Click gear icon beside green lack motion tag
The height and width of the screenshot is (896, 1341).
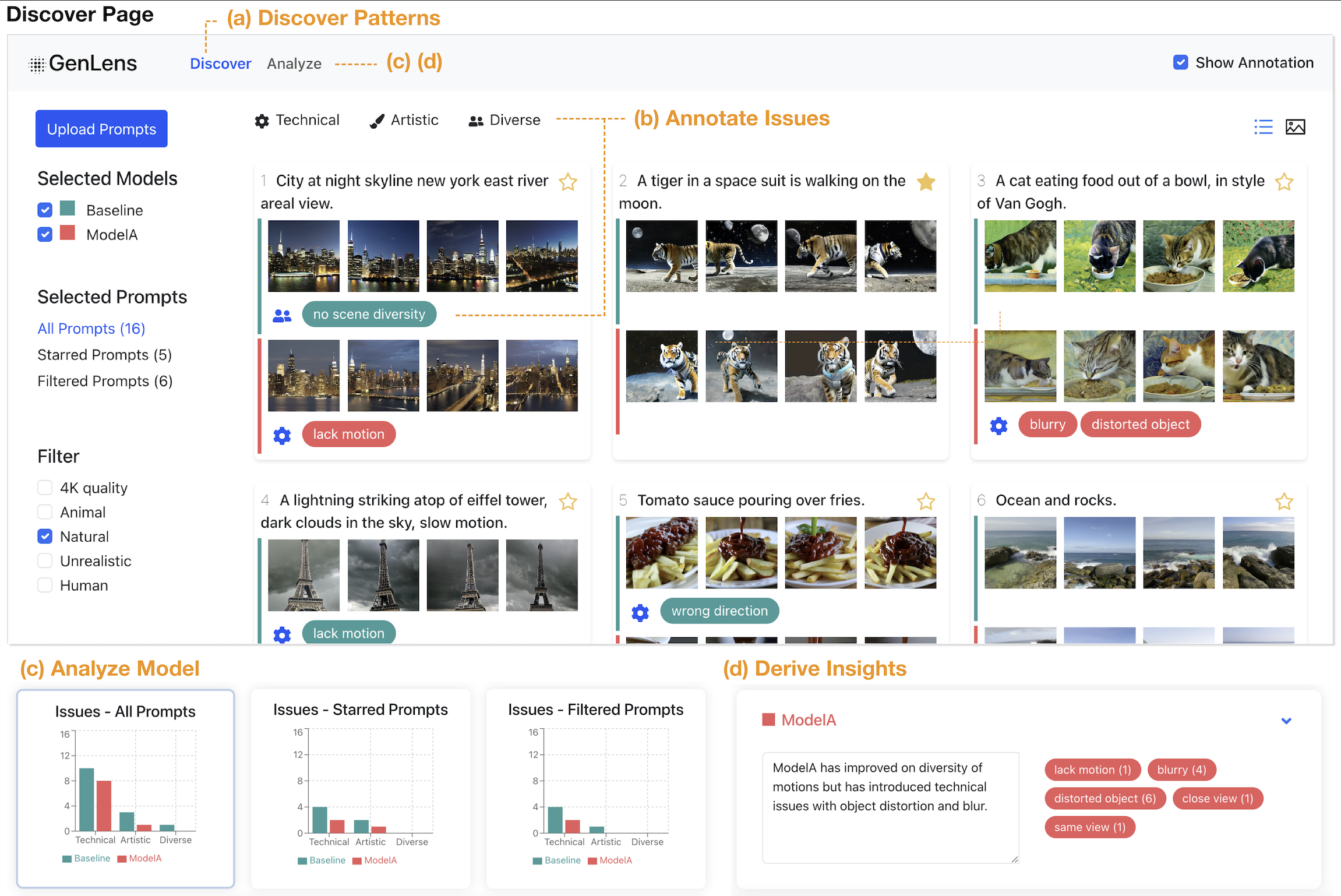pyautogui.click(x=282, y=634)
